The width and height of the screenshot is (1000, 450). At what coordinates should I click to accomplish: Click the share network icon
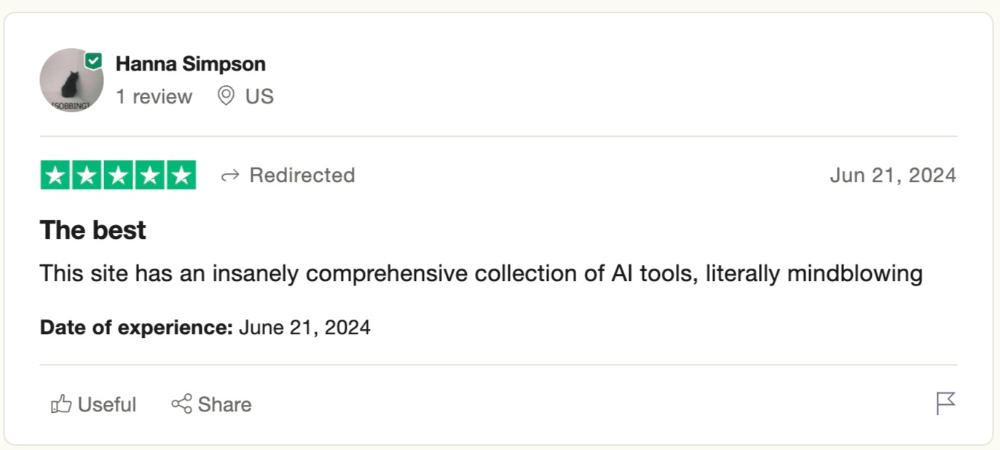(x=181, y=404)
